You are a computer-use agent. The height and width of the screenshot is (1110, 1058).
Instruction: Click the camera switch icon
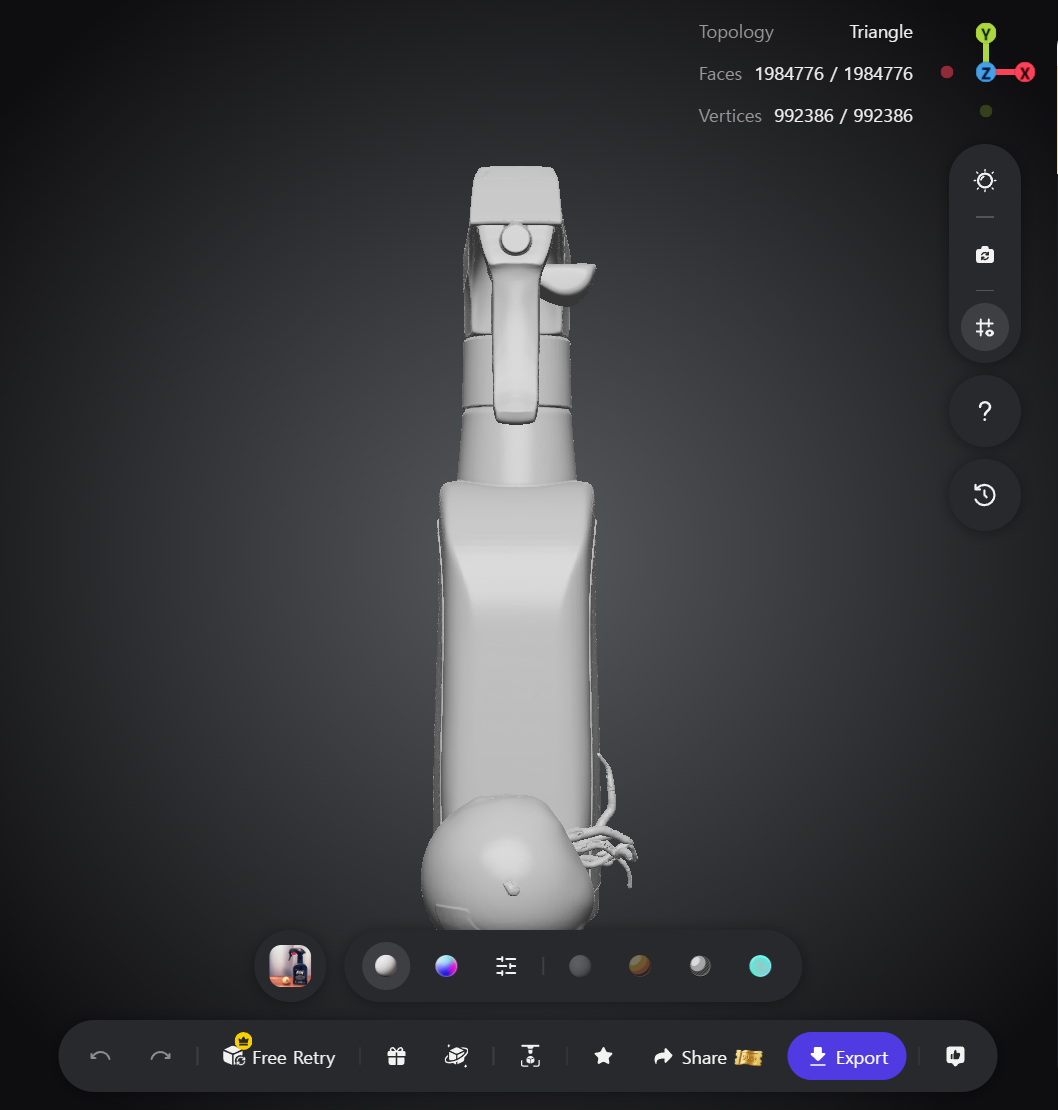985,255
